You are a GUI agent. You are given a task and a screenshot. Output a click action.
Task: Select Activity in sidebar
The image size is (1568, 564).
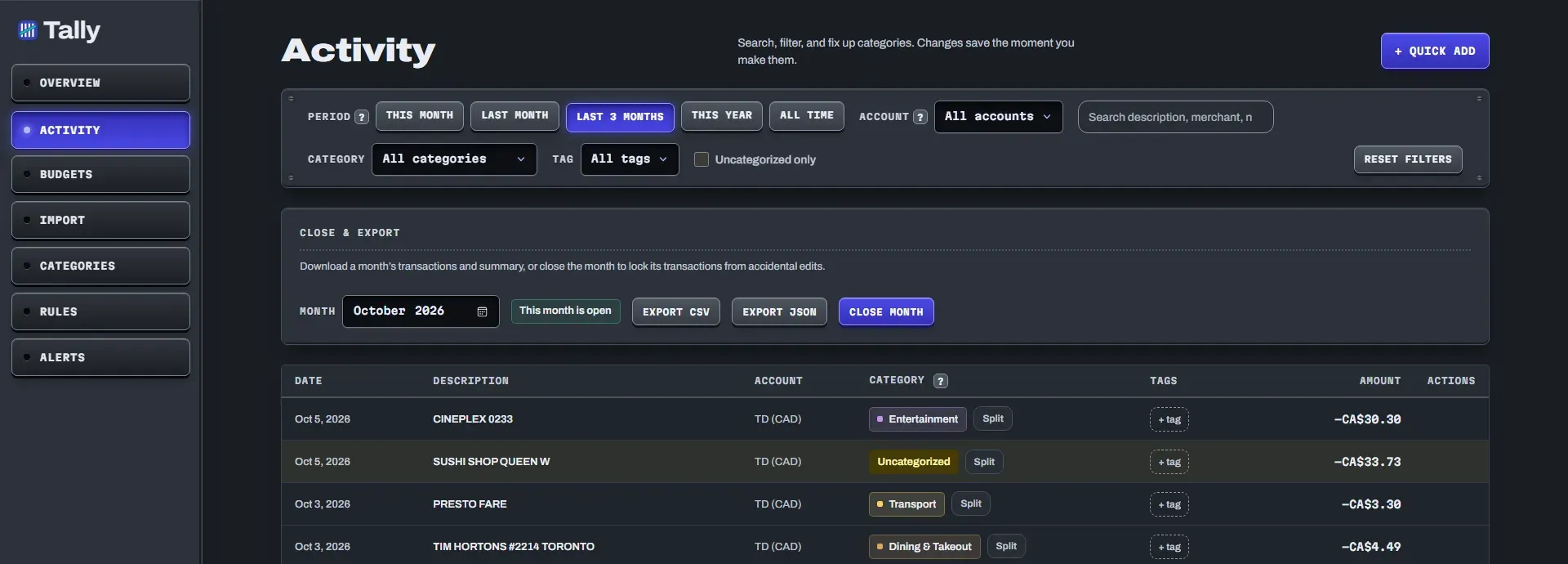click(100, 130)
